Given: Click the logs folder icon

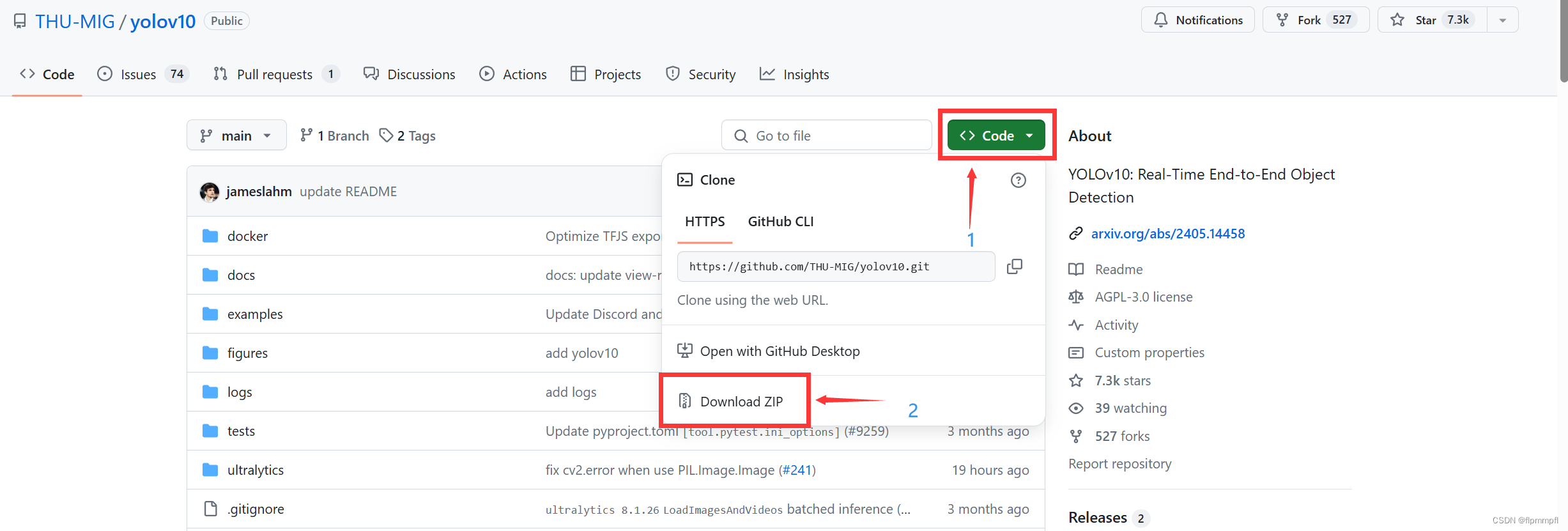Looking at the screenshot, I should click(210, 392).
